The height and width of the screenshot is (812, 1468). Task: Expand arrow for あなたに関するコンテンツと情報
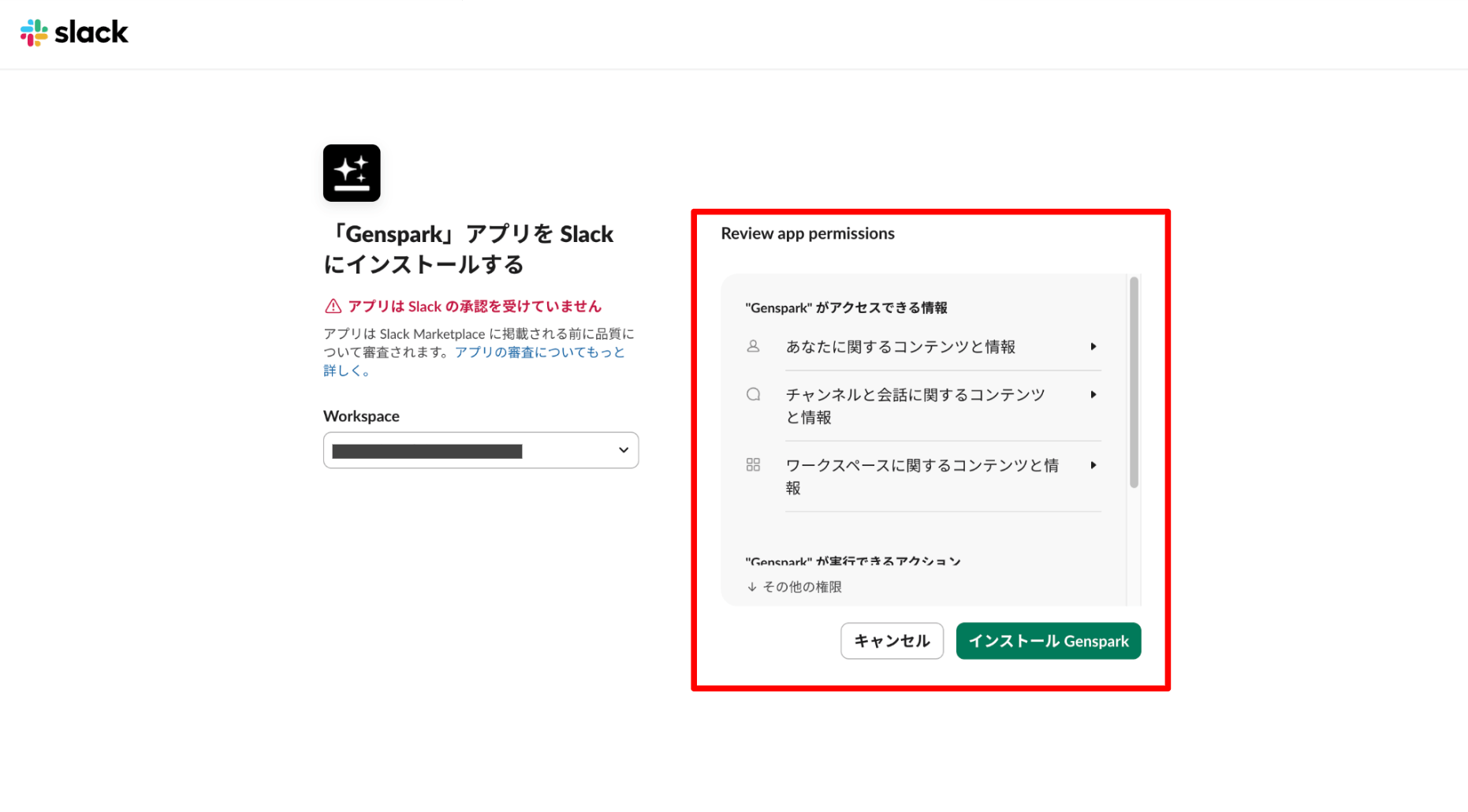[1094, 347]
